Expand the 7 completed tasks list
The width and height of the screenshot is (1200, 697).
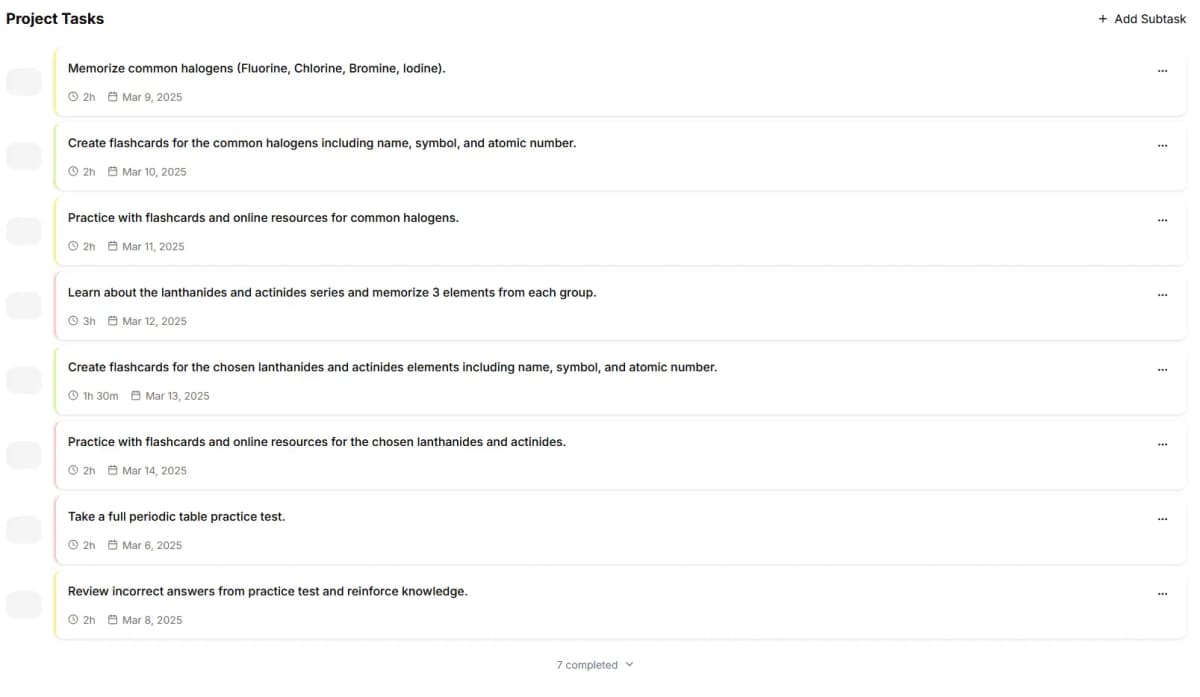(595, 665)
